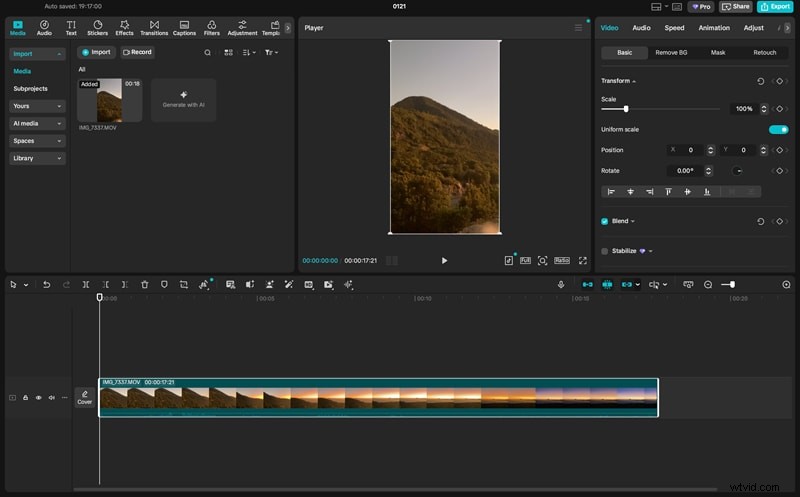Open the Transitions panel

(154, 27)
